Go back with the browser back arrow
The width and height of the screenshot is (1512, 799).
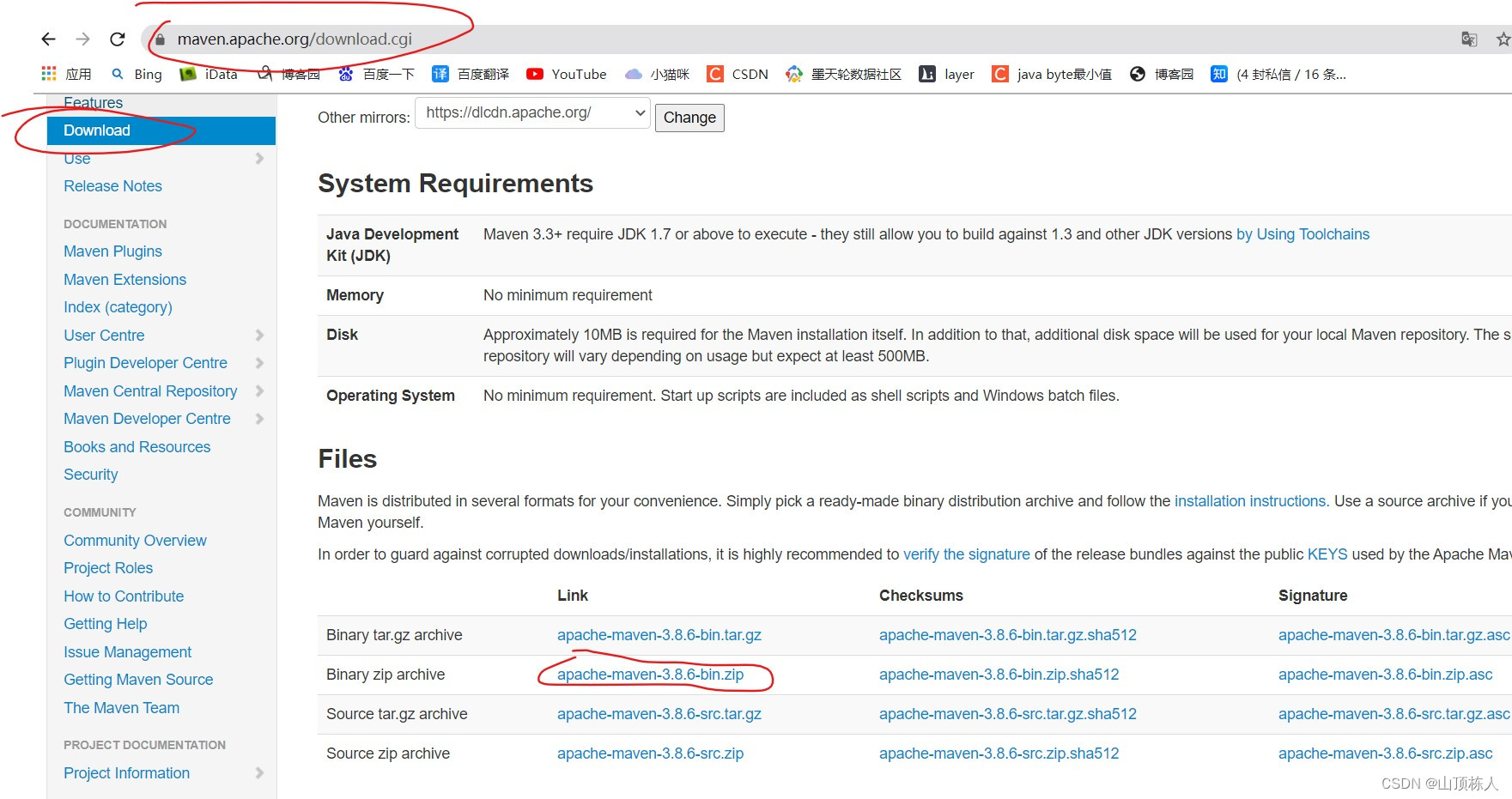(49, 39)
